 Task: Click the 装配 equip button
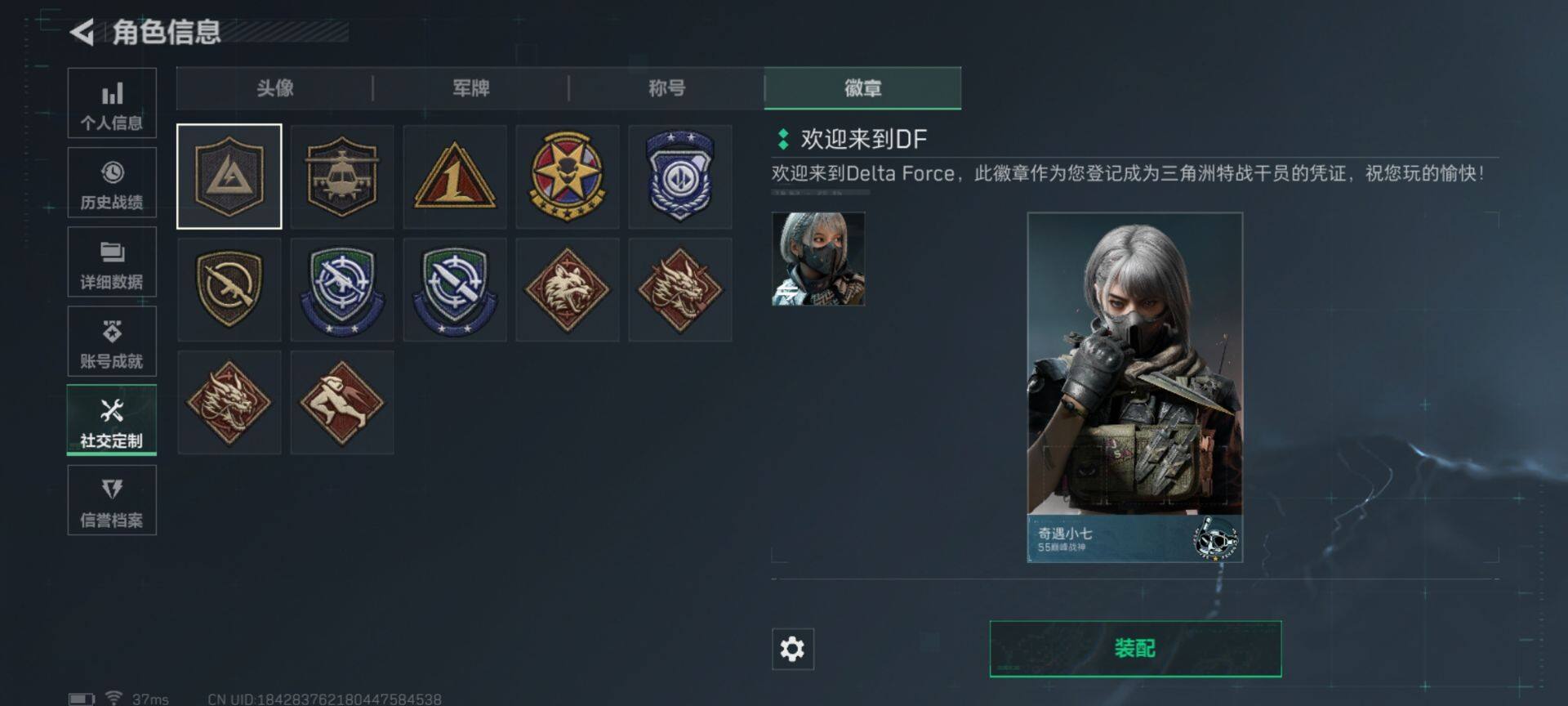(1135, 649)
